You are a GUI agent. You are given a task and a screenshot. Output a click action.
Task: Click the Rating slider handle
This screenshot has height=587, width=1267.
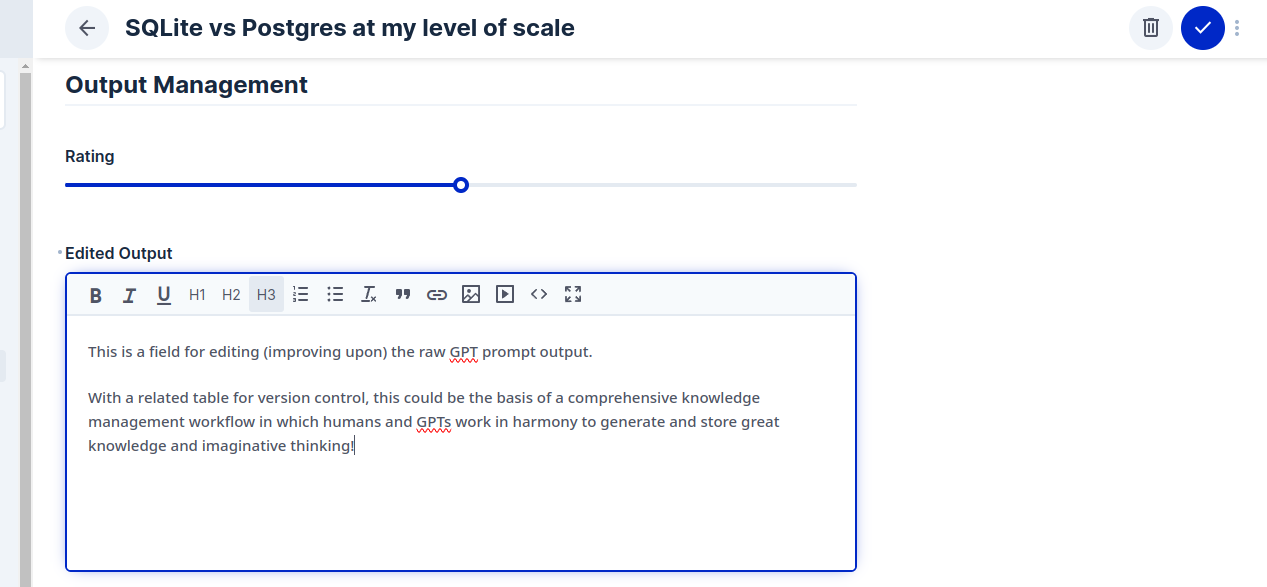[x=461, y=185]
